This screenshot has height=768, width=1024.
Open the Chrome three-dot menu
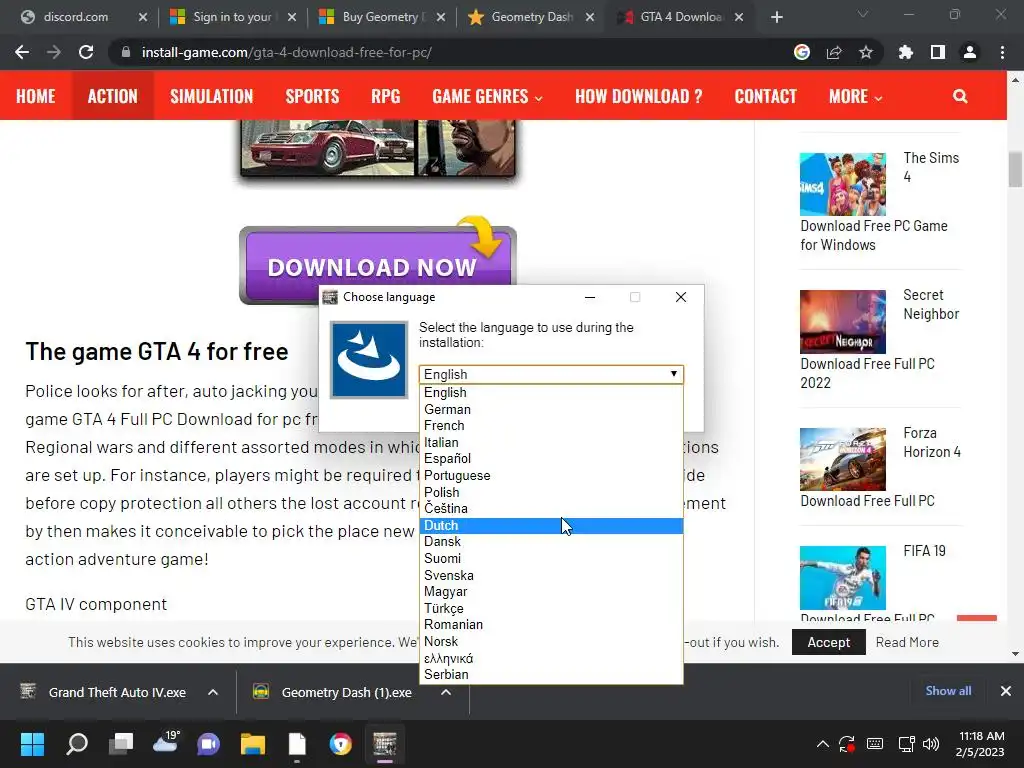tap(1002, 52)
